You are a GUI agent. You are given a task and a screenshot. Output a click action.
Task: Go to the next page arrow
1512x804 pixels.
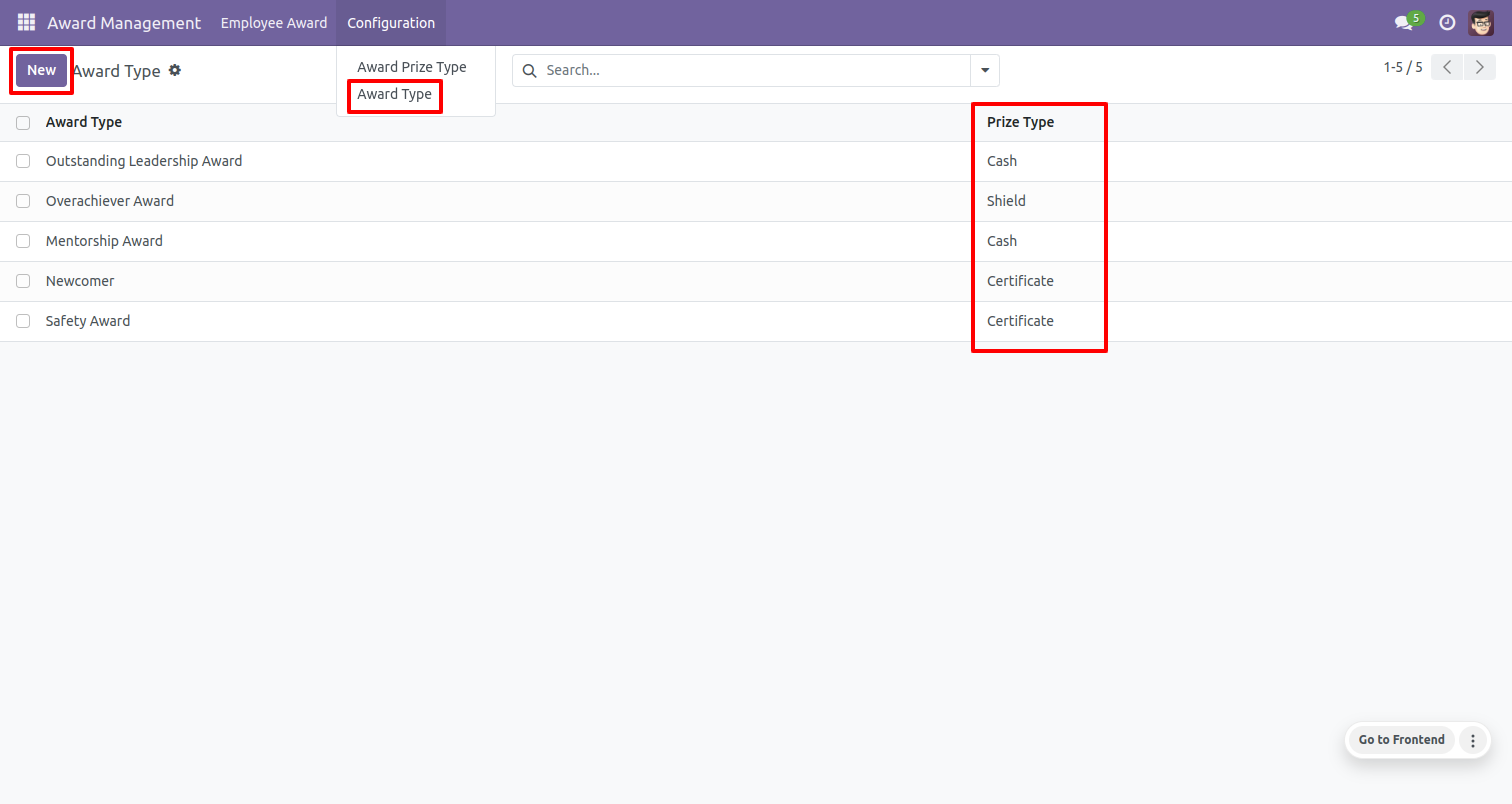tap(1480, 67)
